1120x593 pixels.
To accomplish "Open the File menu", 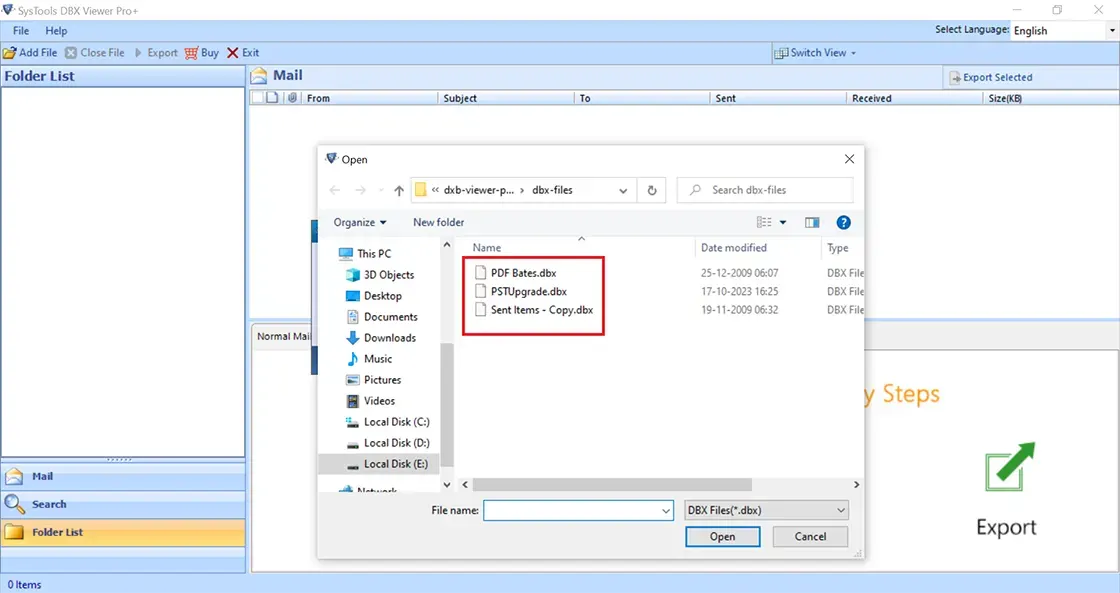I will (21, 31).
